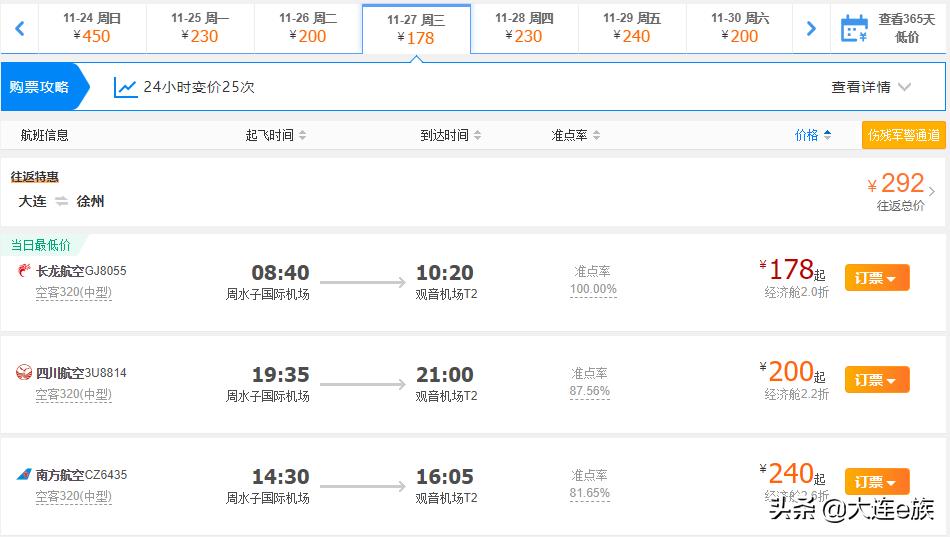Screen dimensions: 950x537
Task: Click the ¥200 price for 3U8814
Action: click(792, 372)
